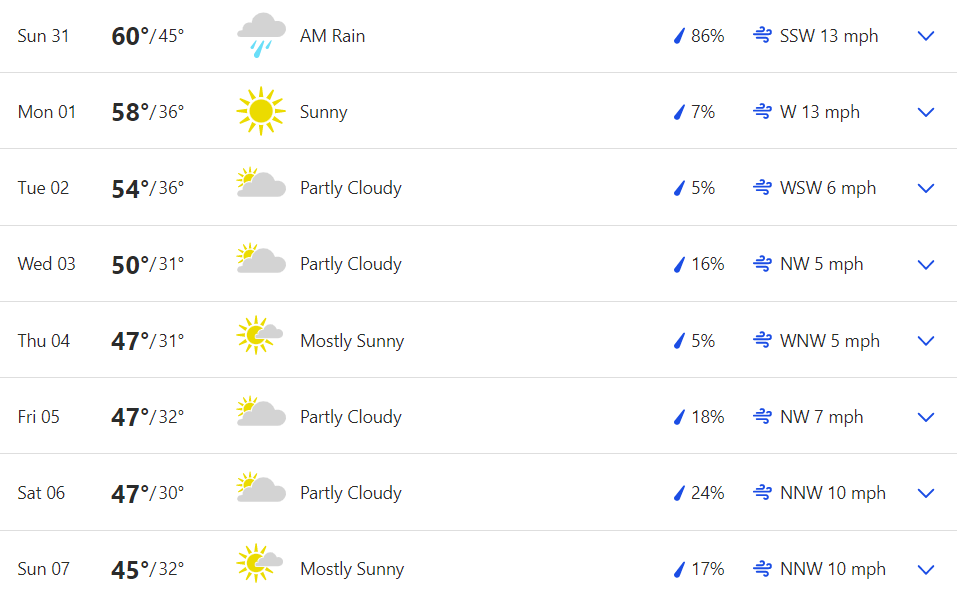964x603 pixels.
Task: Open details for Wed 03 using chevron
Action: (x=926, y=265)
